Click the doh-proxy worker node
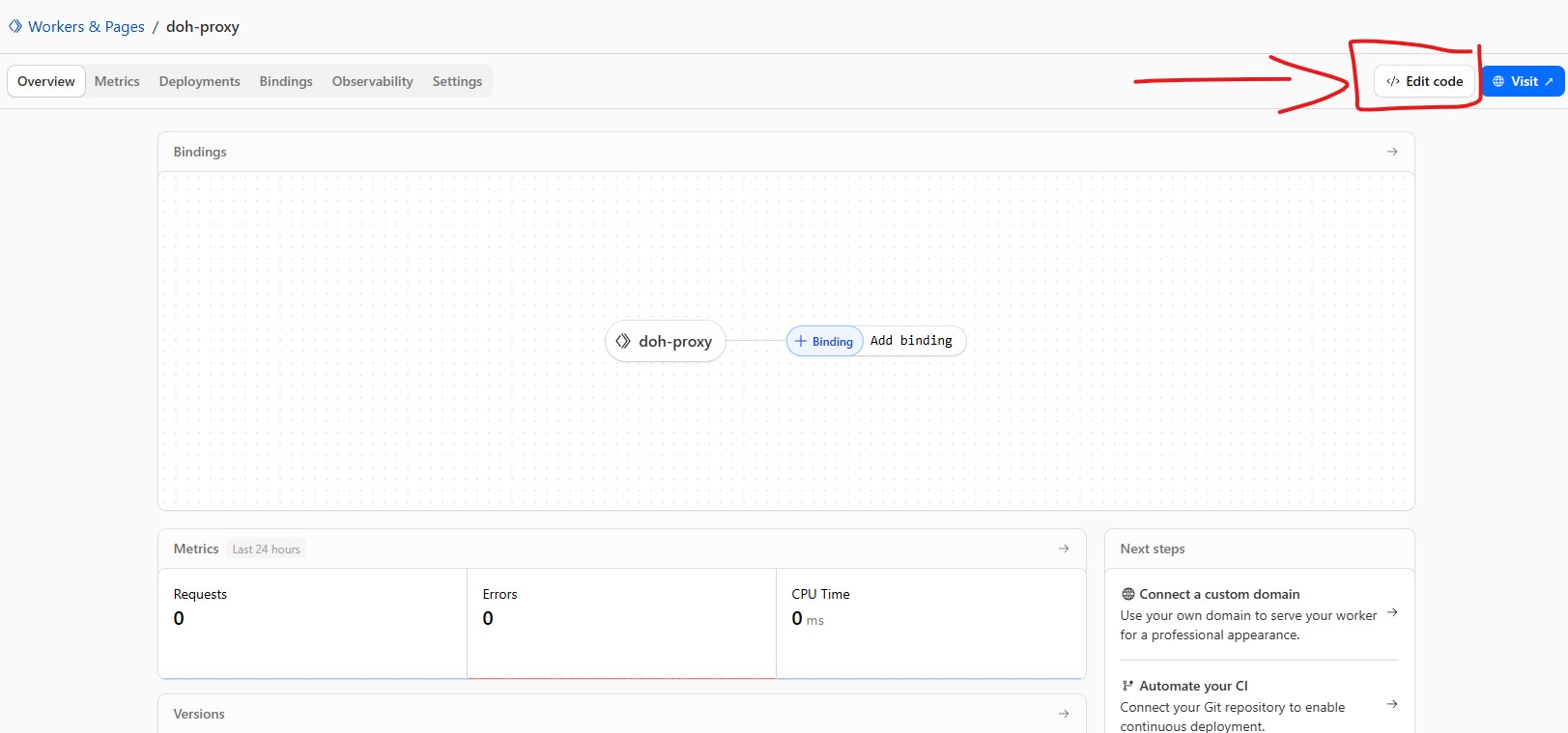 coord(665,342)
